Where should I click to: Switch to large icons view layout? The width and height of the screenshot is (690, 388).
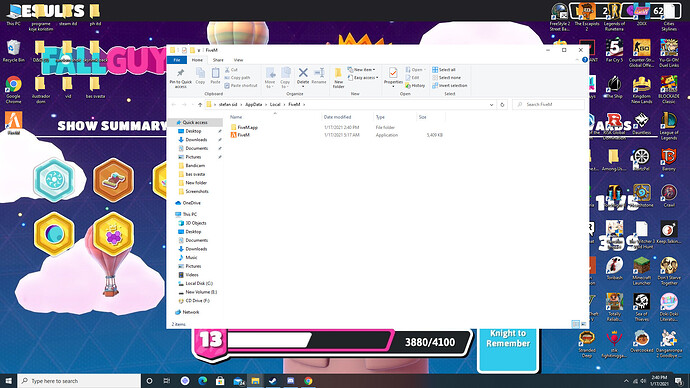tap(584, 324)
